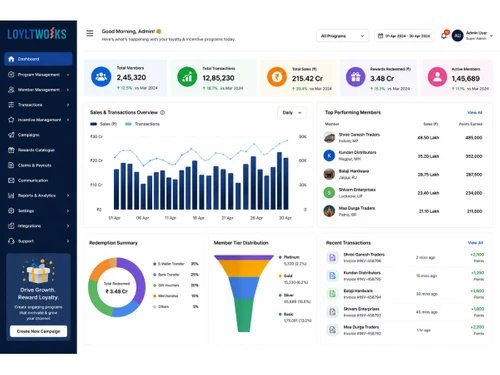
Task: Click Balaji Hardware member row name
Action: coord(354,171)
